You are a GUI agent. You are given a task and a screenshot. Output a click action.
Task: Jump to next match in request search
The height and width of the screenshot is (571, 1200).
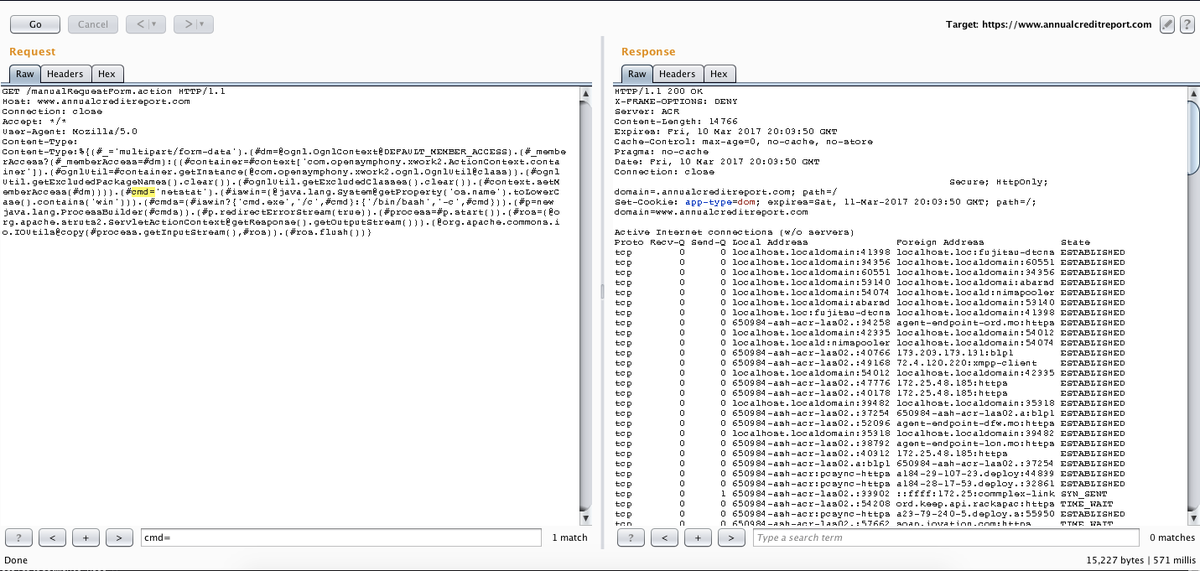[120, 538]
